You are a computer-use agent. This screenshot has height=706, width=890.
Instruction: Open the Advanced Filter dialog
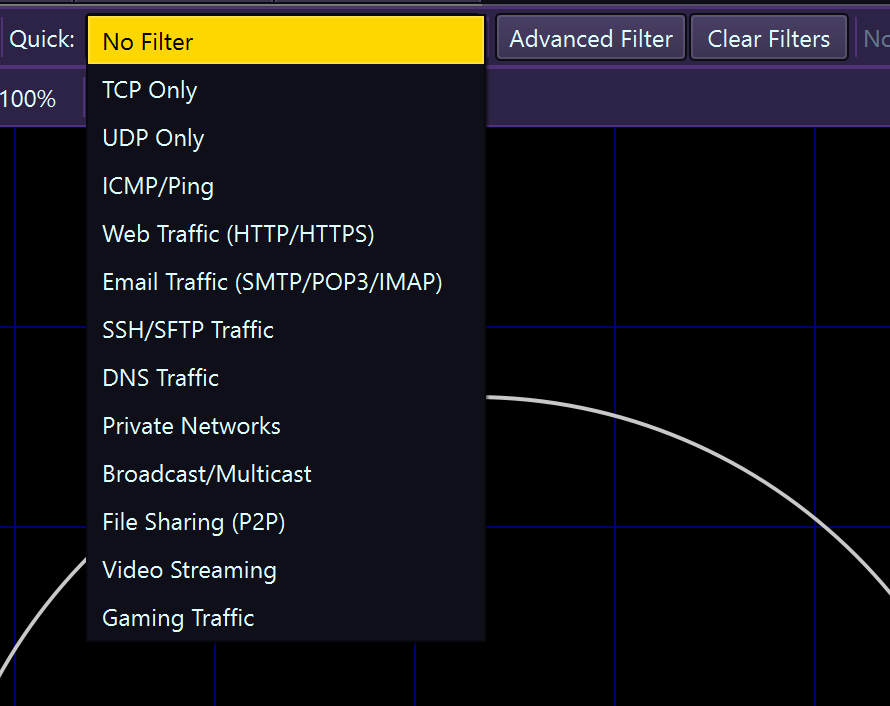[591, 39]
